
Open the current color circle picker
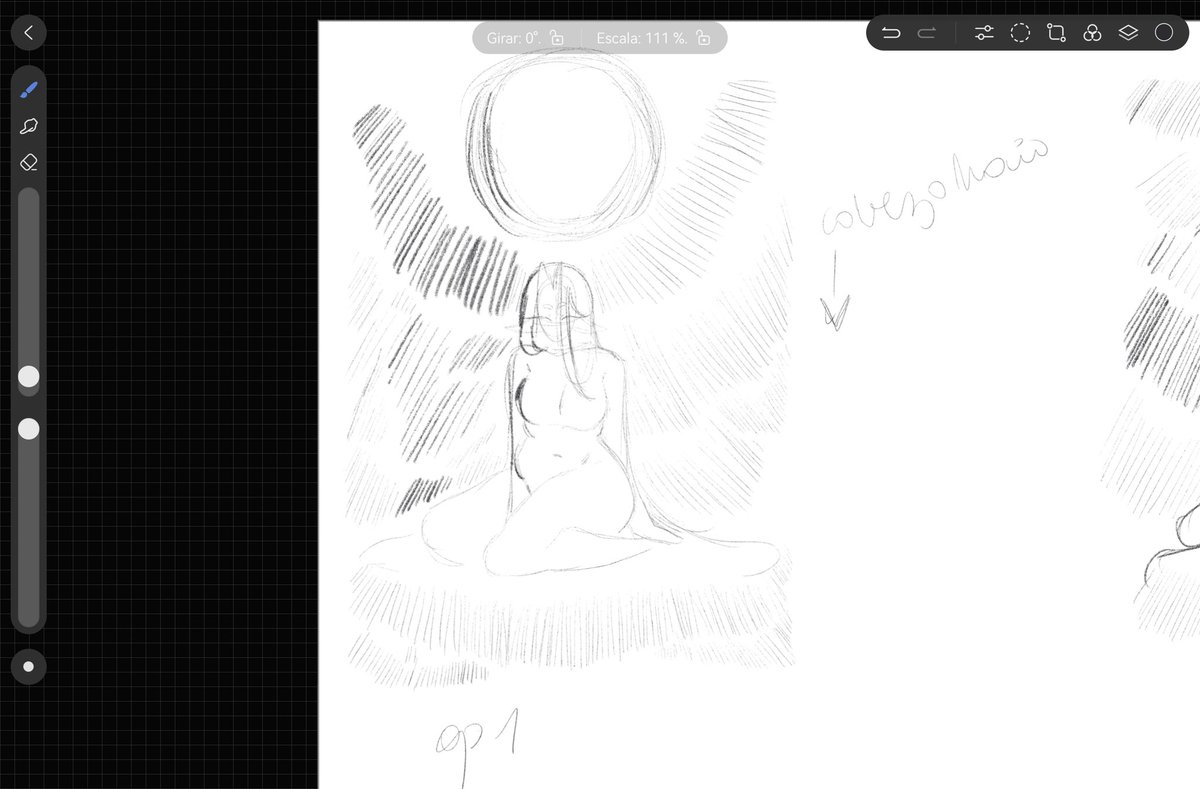tap(1164, 33)
